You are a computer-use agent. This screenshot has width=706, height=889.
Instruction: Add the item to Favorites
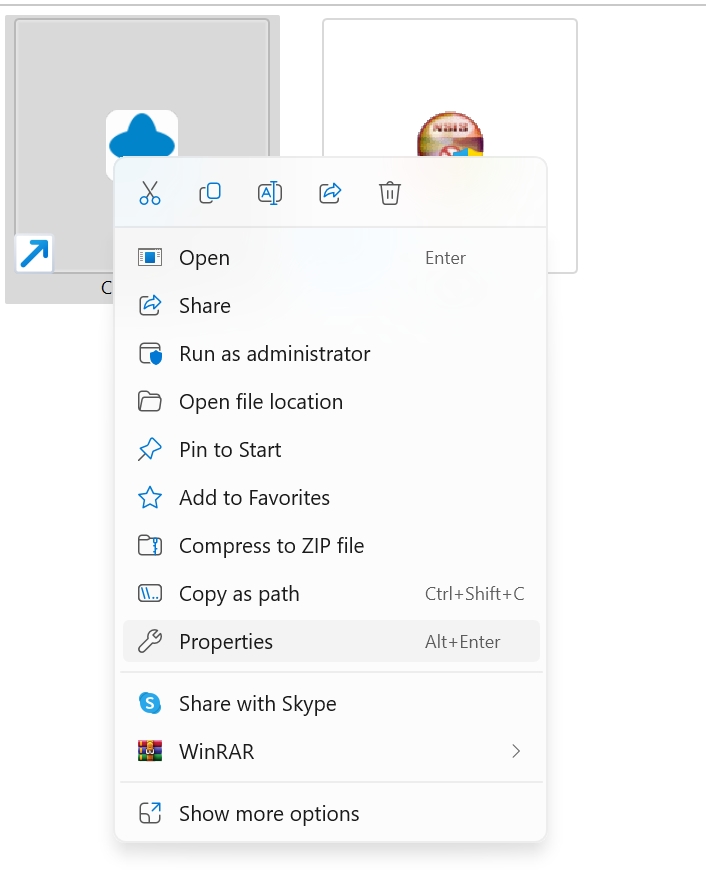pos(254,498)
